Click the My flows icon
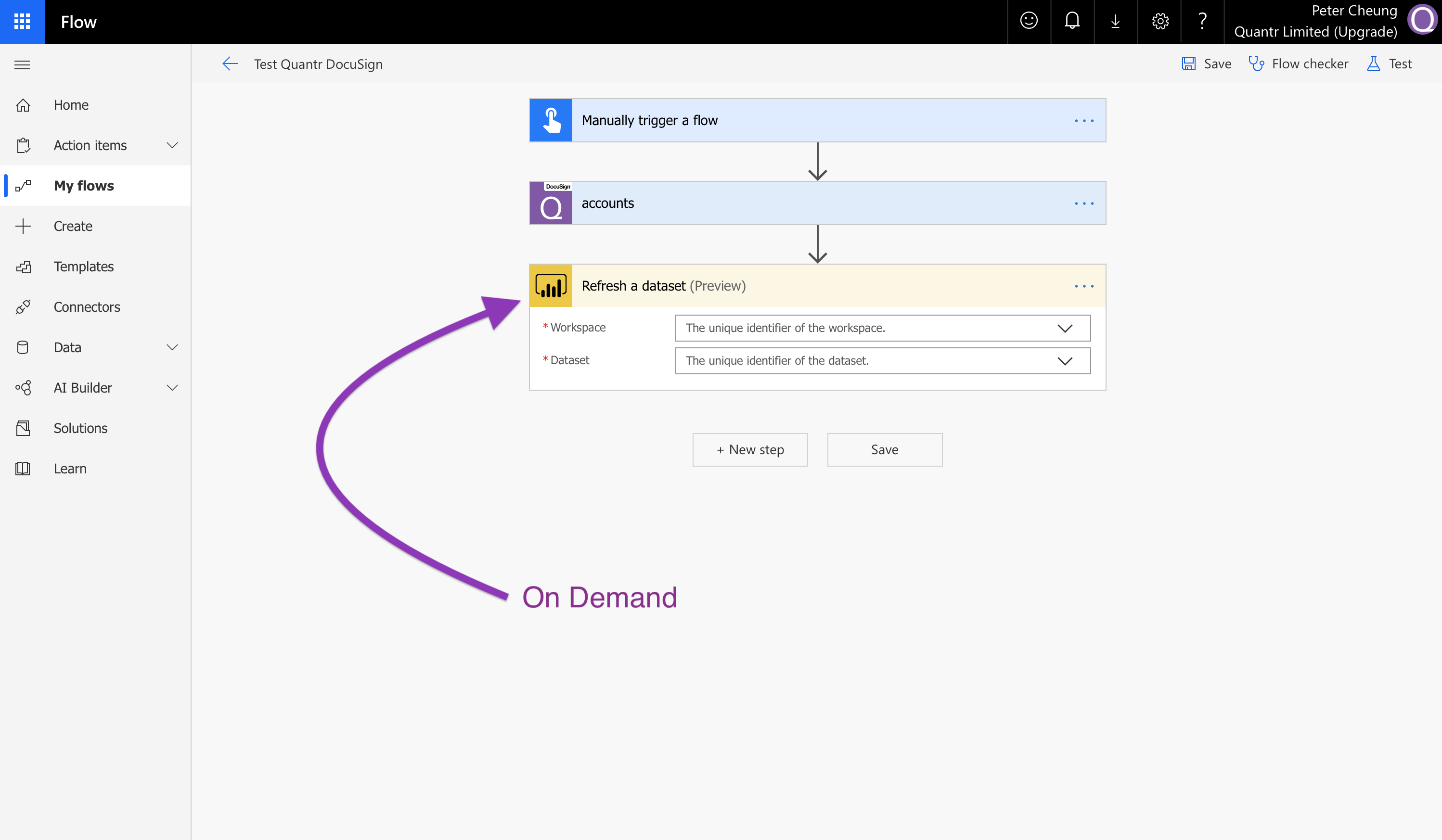Viewport: 1442px width, 840px height. click(23, 186)
